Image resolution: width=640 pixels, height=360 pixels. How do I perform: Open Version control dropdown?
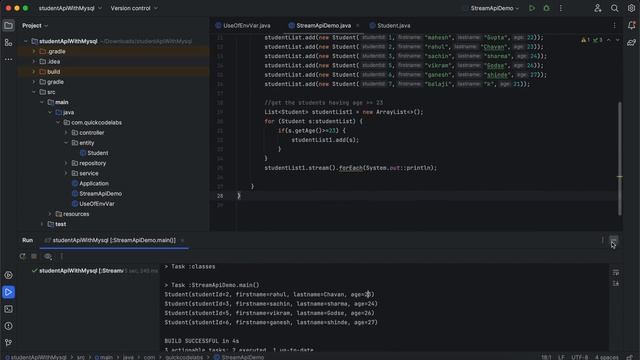134,8
